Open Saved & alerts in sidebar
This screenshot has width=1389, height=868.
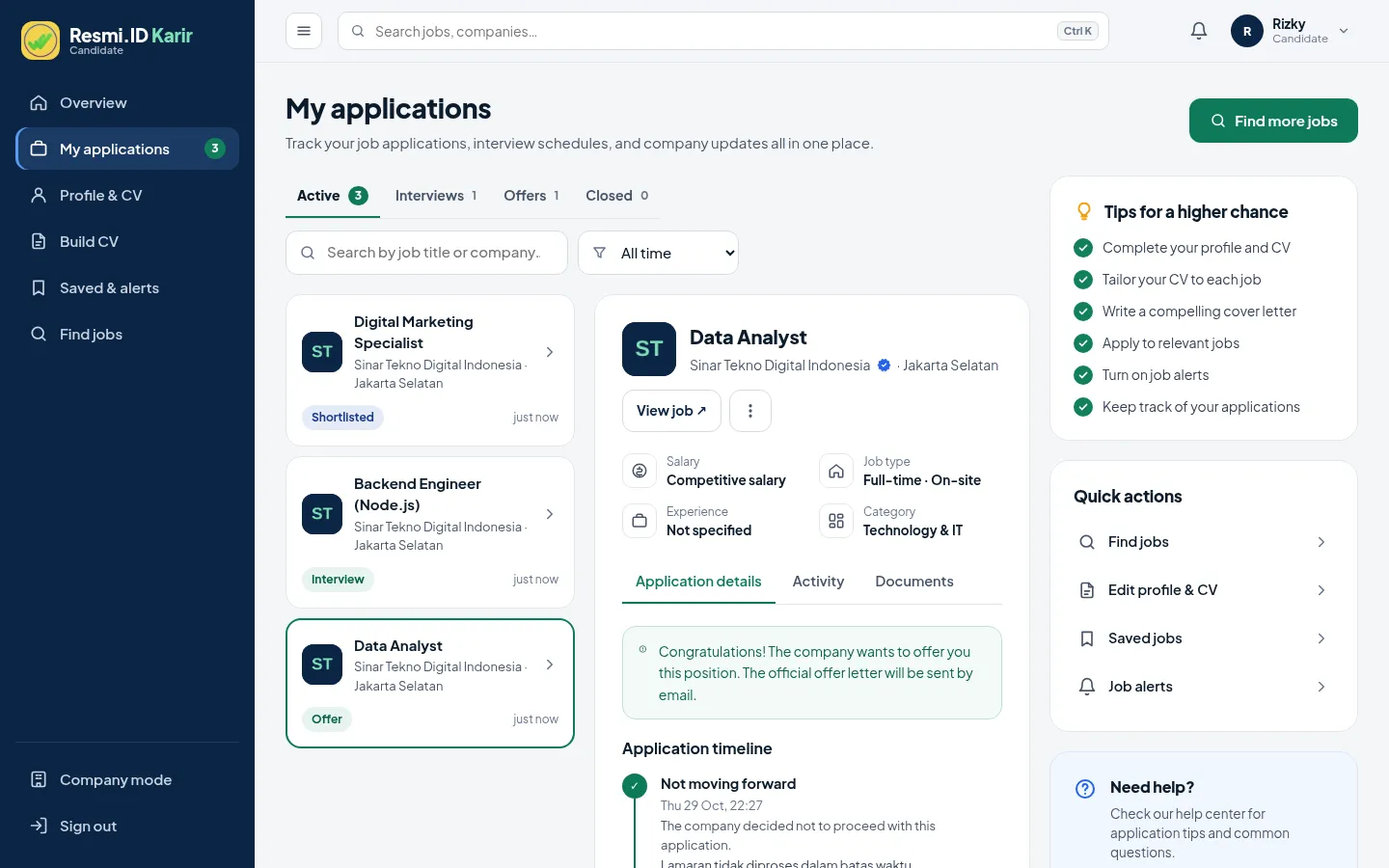[127, 288]
